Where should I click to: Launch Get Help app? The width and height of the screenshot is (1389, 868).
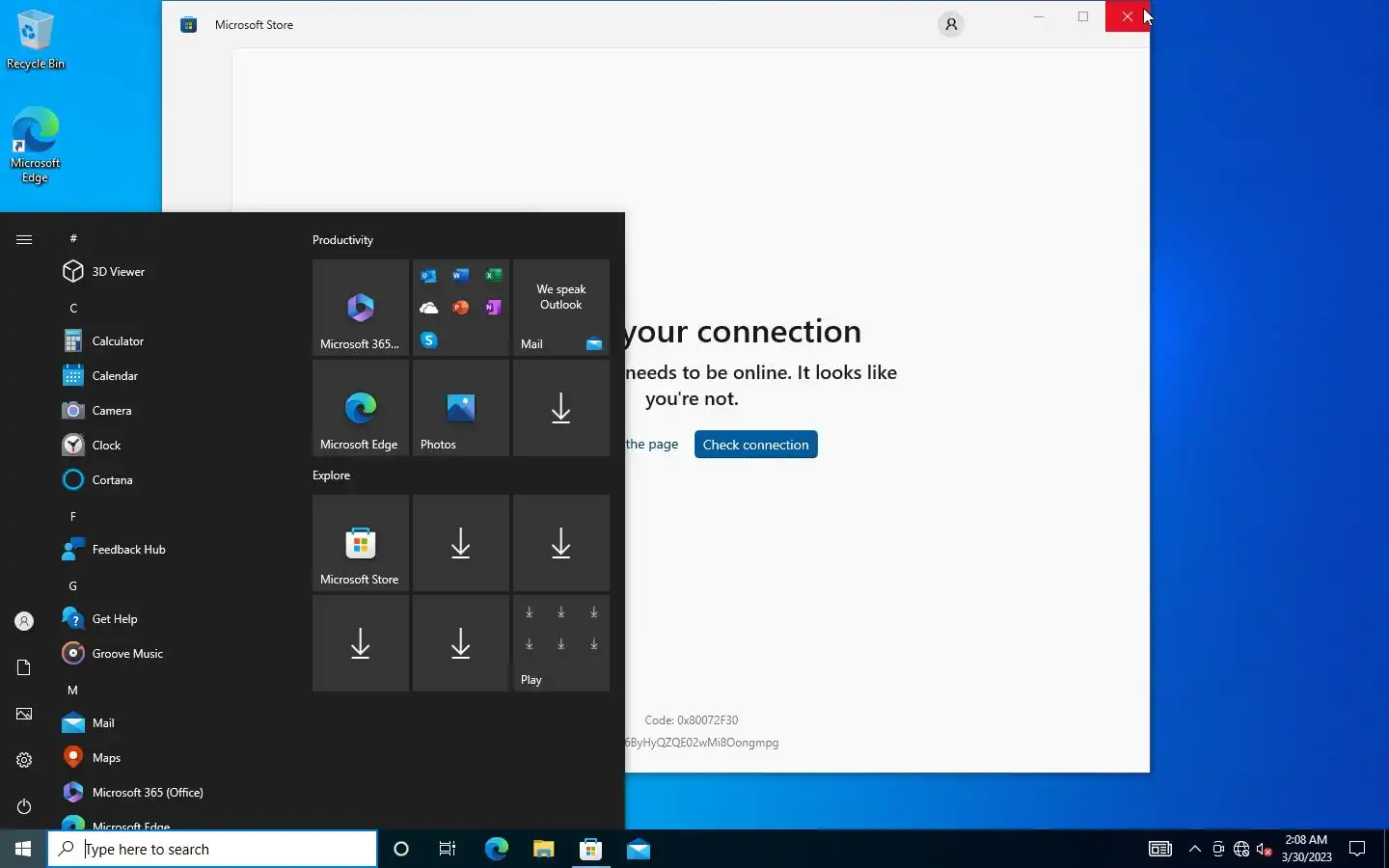point(174,619)
